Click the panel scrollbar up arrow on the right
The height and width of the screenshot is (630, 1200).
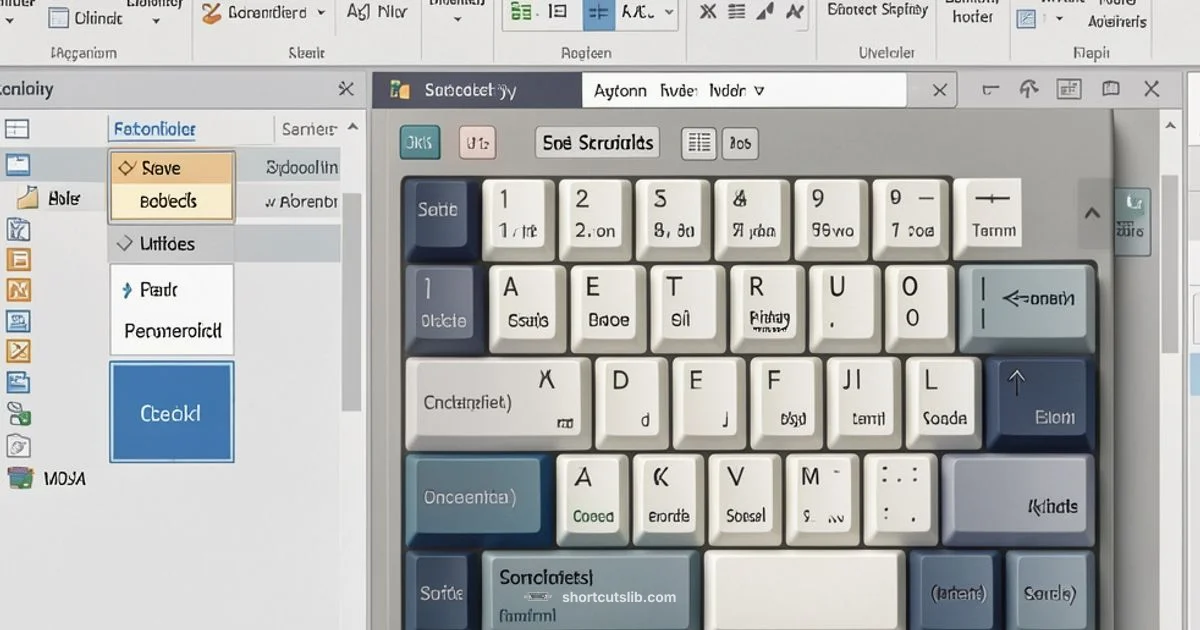coord(1170,126)
